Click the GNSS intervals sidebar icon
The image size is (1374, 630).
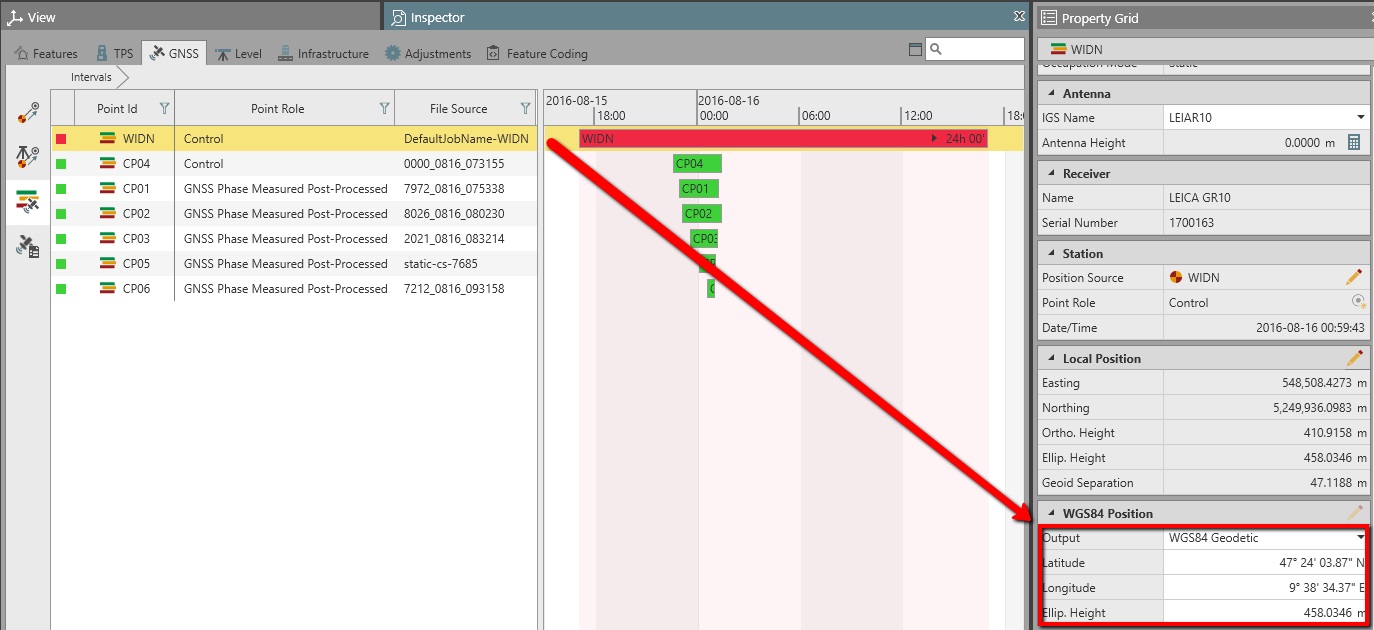tap(27, 201)
